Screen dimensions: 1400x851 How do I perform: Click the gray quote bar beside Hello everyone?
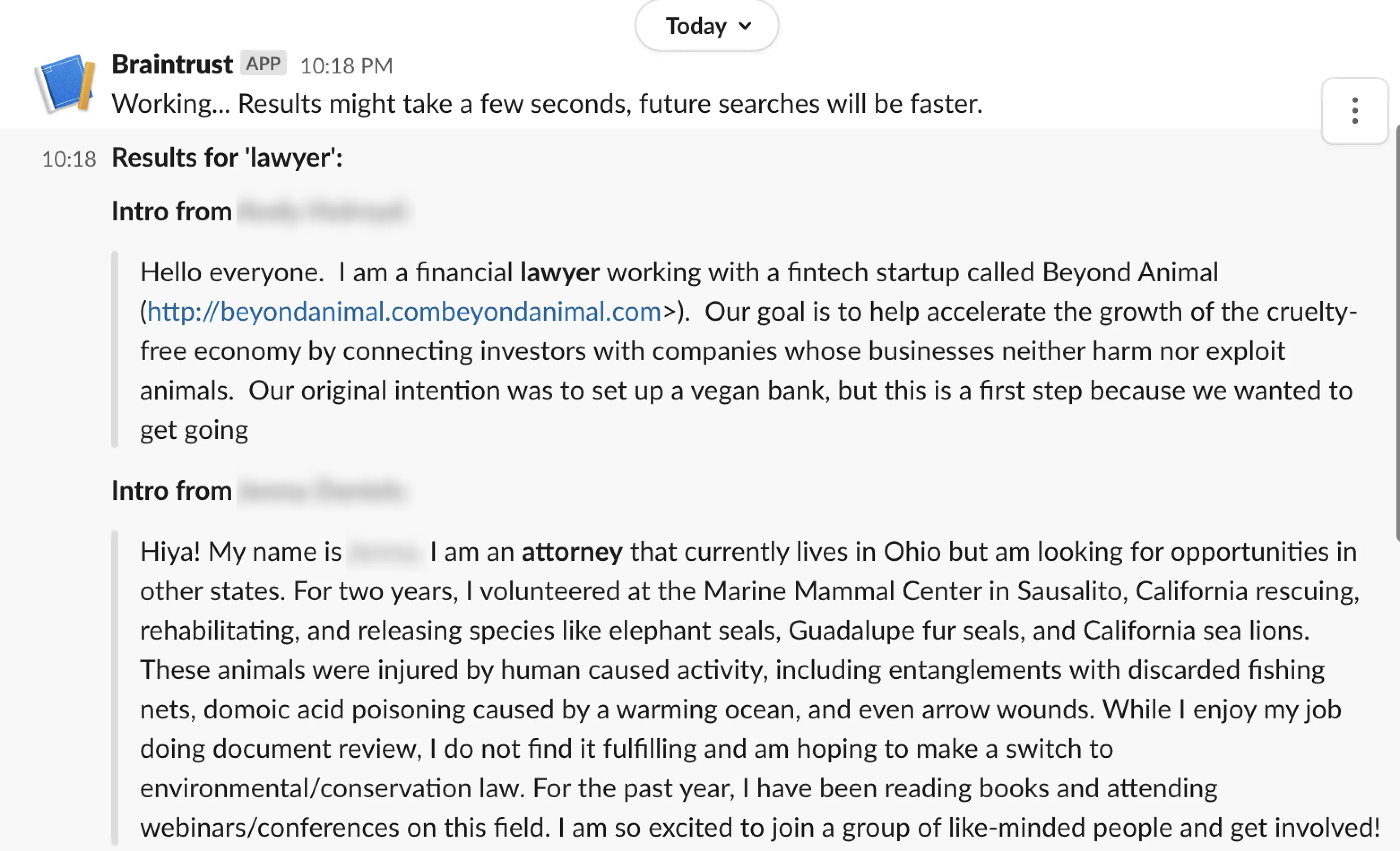pyautogui.click(x=115, y=350)
